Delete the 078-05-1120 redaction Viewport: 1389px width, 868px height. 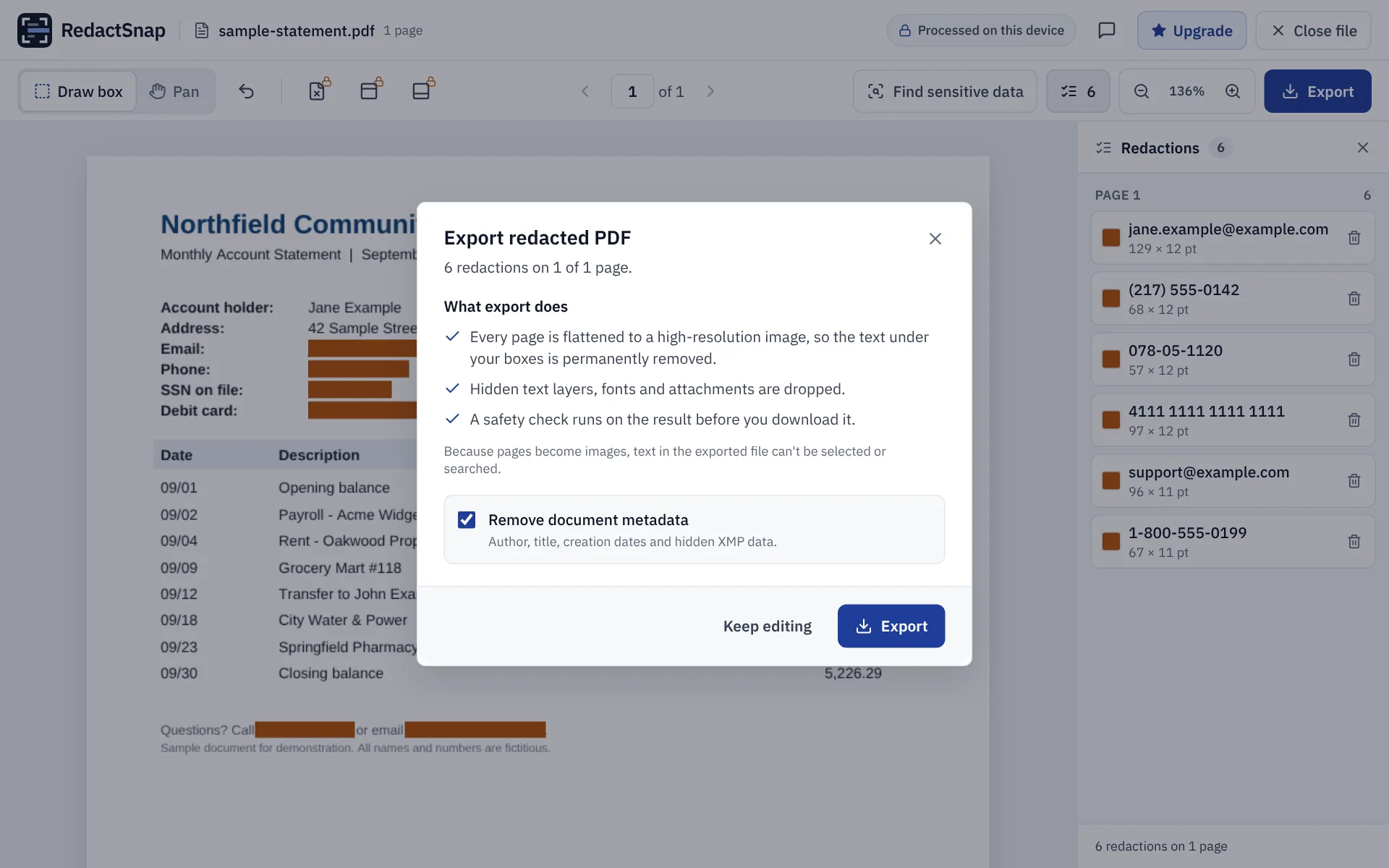coord(1354,359)
